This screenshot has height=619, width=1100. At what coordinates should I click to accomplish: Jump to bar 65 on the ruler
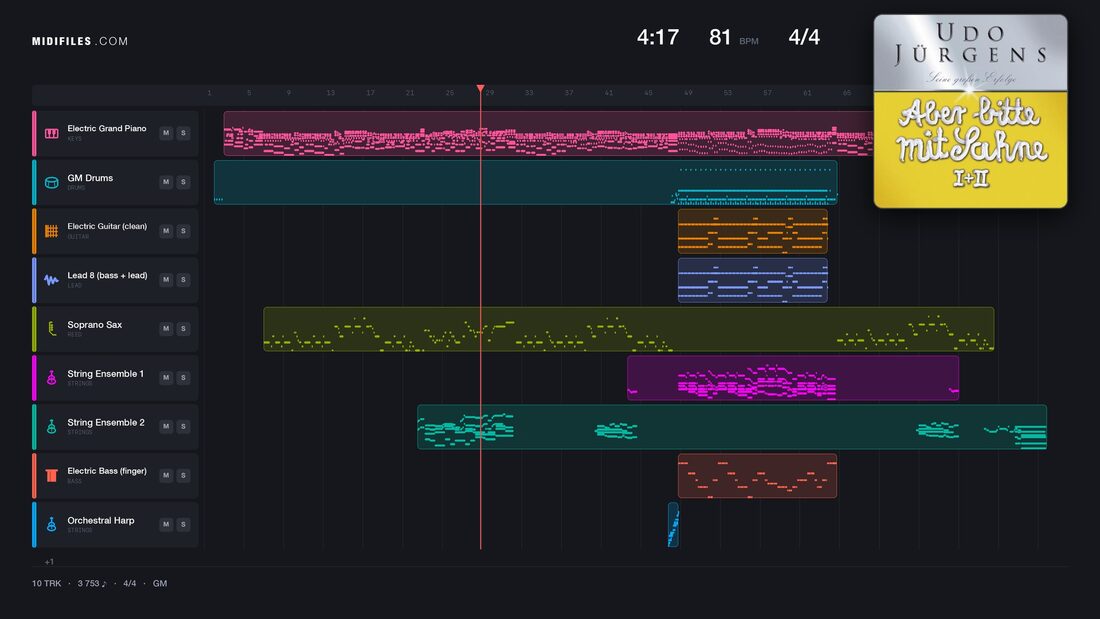point(847,93)
